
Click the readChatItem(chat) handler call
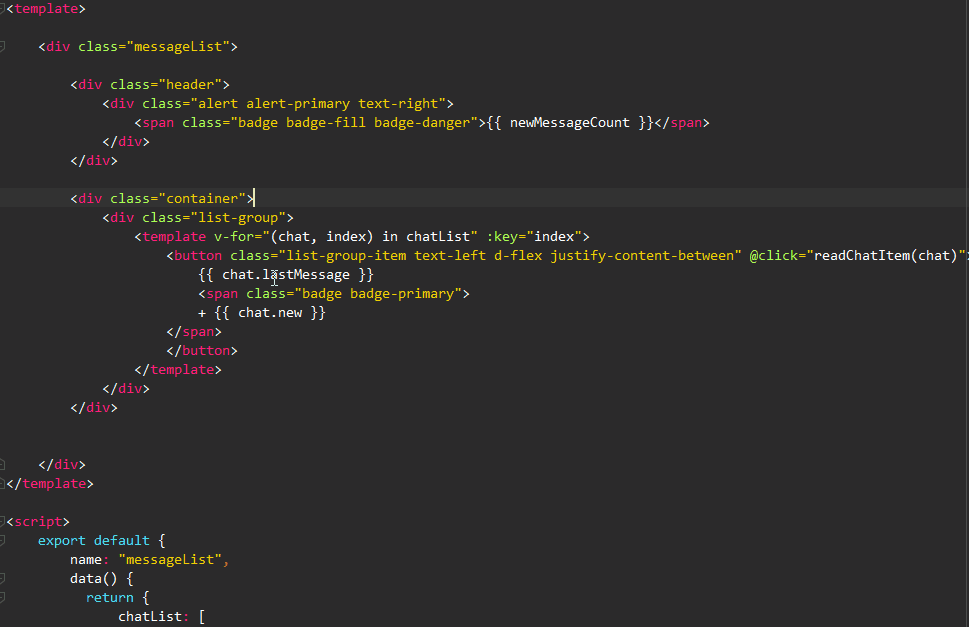click(x=886, y=256)
